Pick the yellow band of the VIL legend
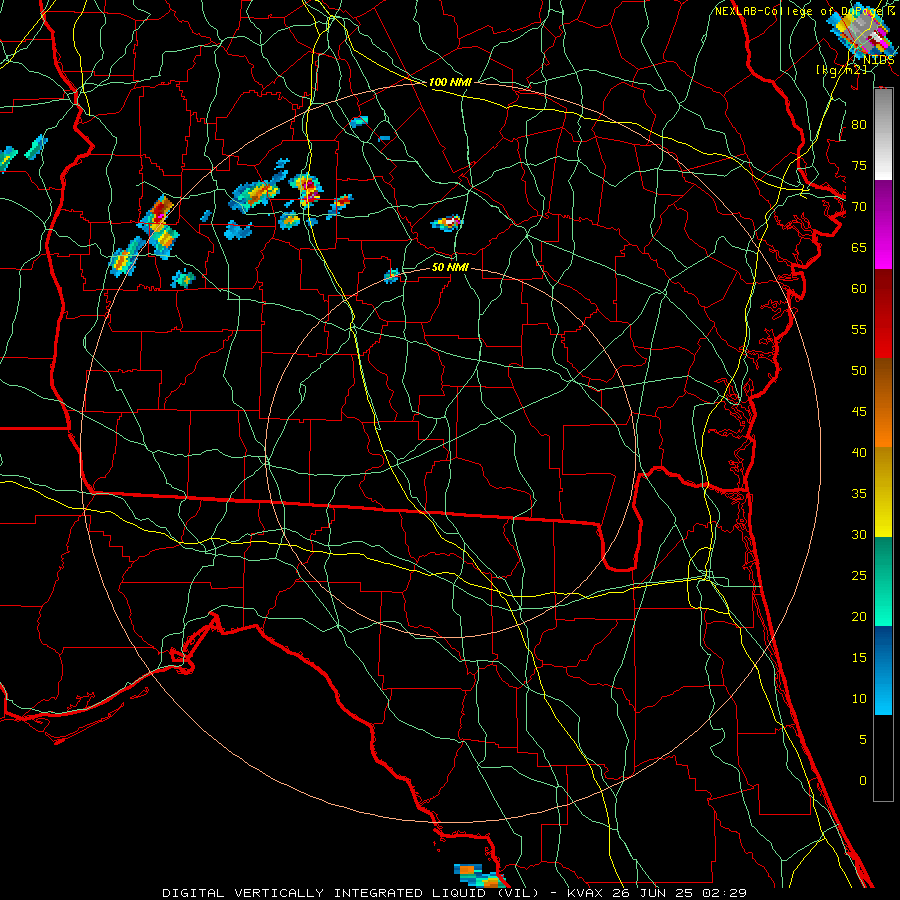This screenshot has width=900, height=900. [883, 492]
